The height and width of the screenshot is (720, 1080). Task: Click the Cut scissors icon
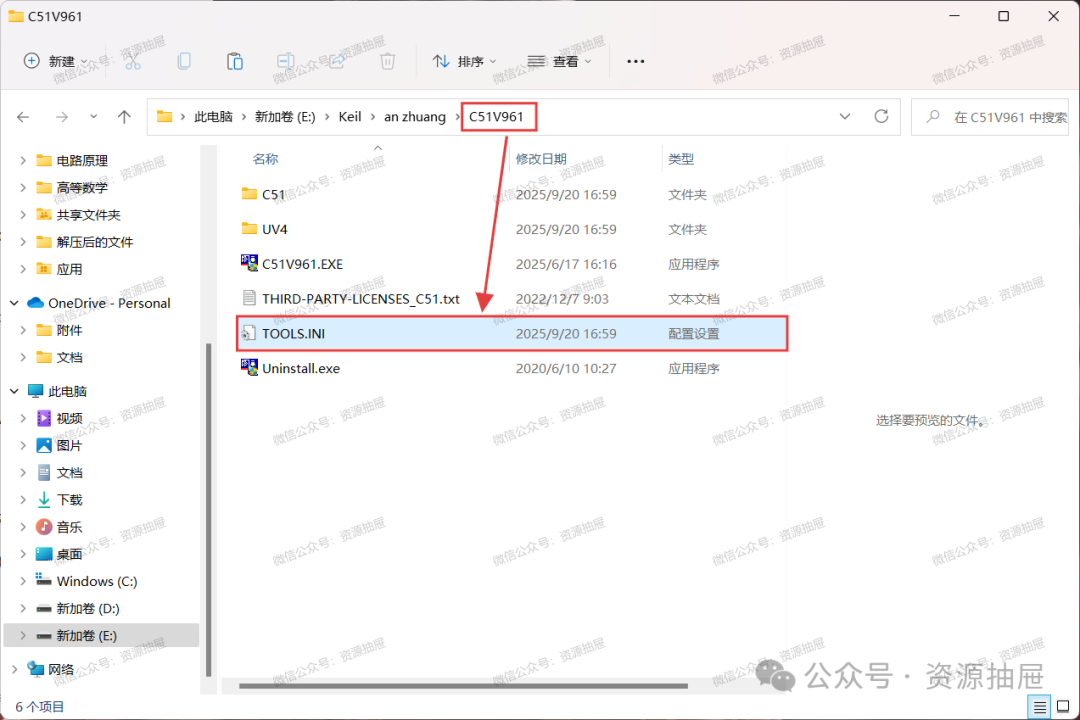point(133,61)
